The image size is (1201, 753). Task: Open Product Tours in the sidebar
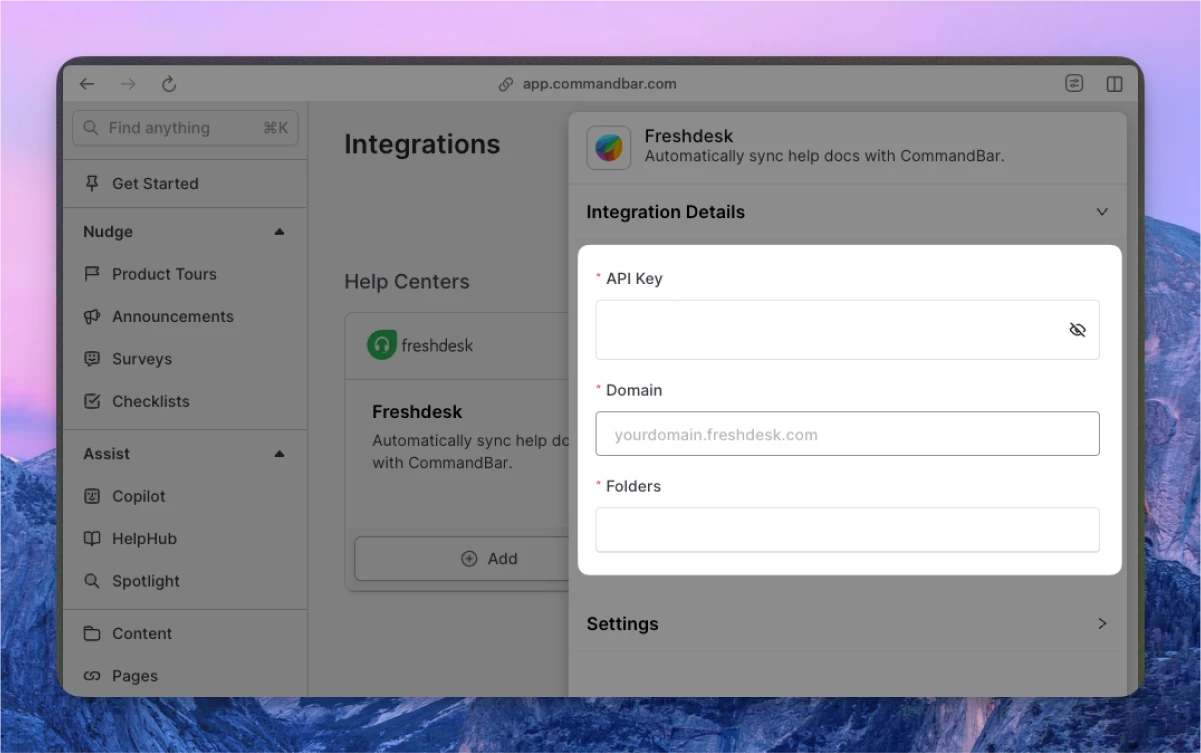(164, 274)
